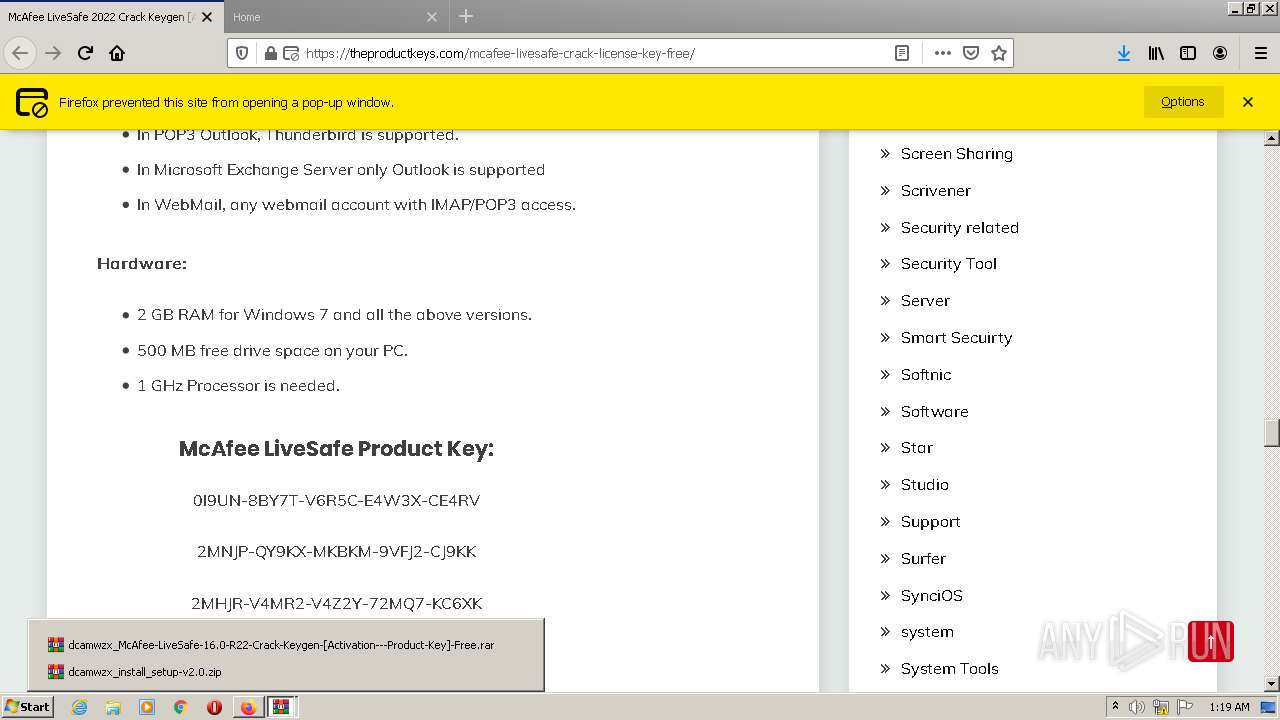Select the McAfee LiveSafe 2022 Crack tab
Screen dimensions: 1280x720
[110, 17]
